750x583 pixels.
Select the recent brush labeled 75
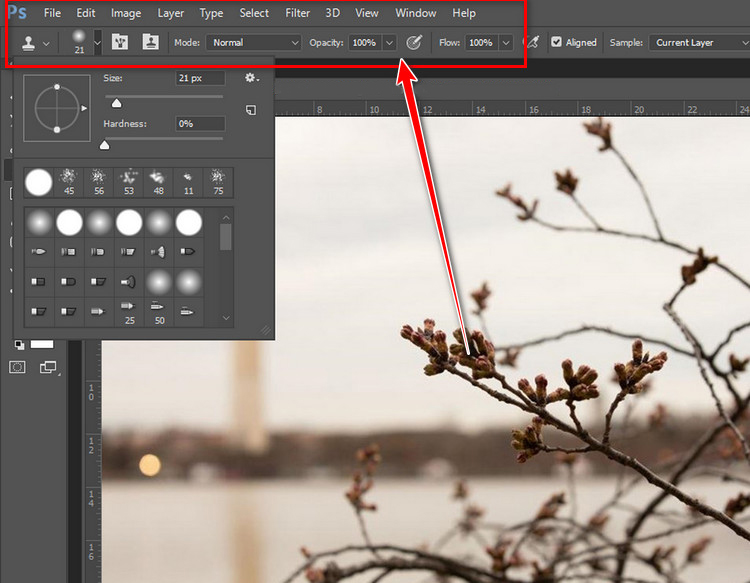218,182
